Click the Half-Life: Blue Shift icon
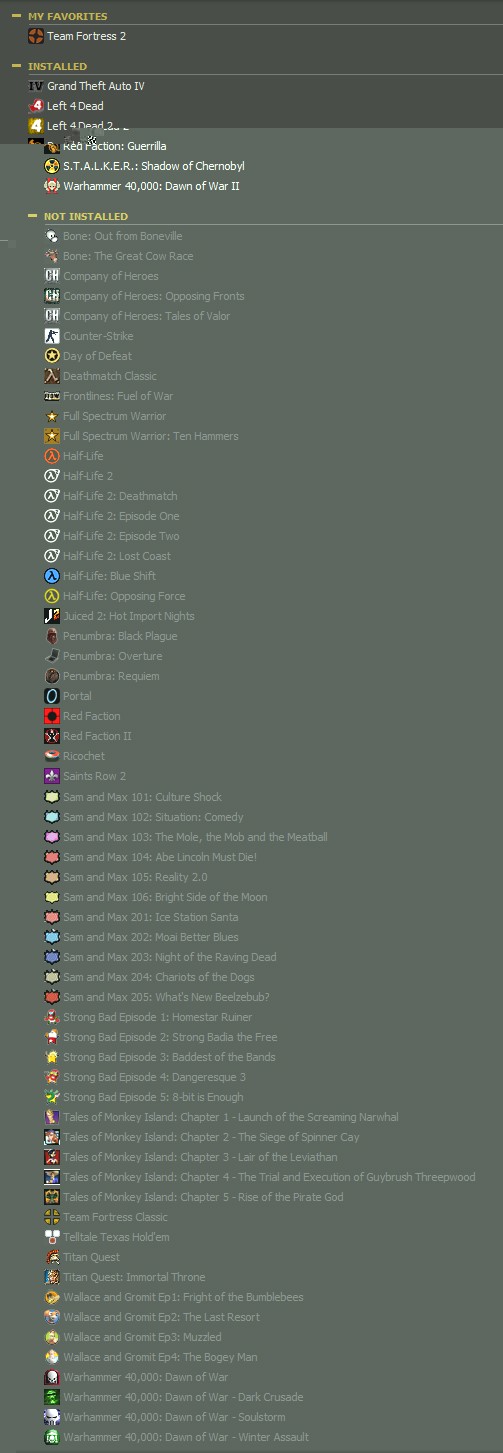This screenshot has width=503, height=1453. pos(52,576)
